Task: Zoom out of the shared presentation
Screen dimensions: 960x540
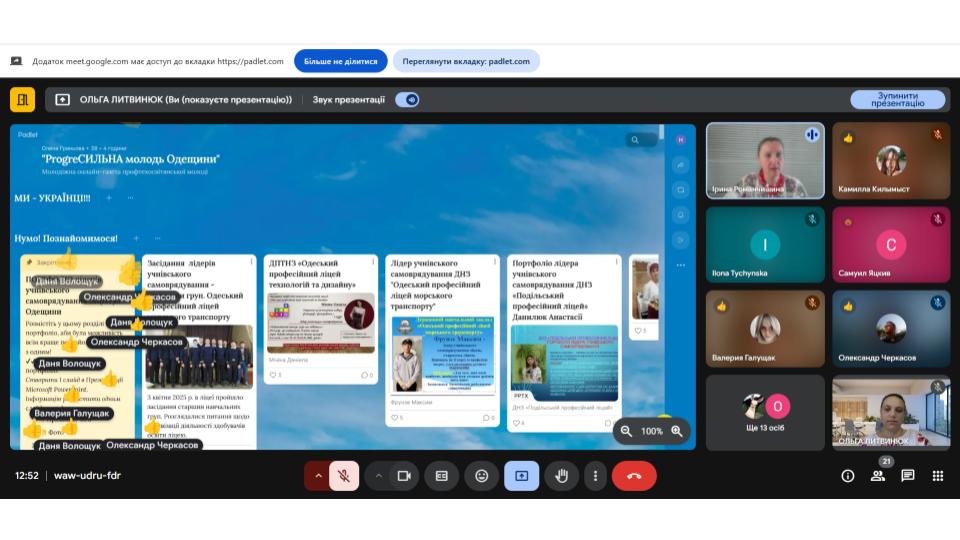Action: (x=626, y=431)
